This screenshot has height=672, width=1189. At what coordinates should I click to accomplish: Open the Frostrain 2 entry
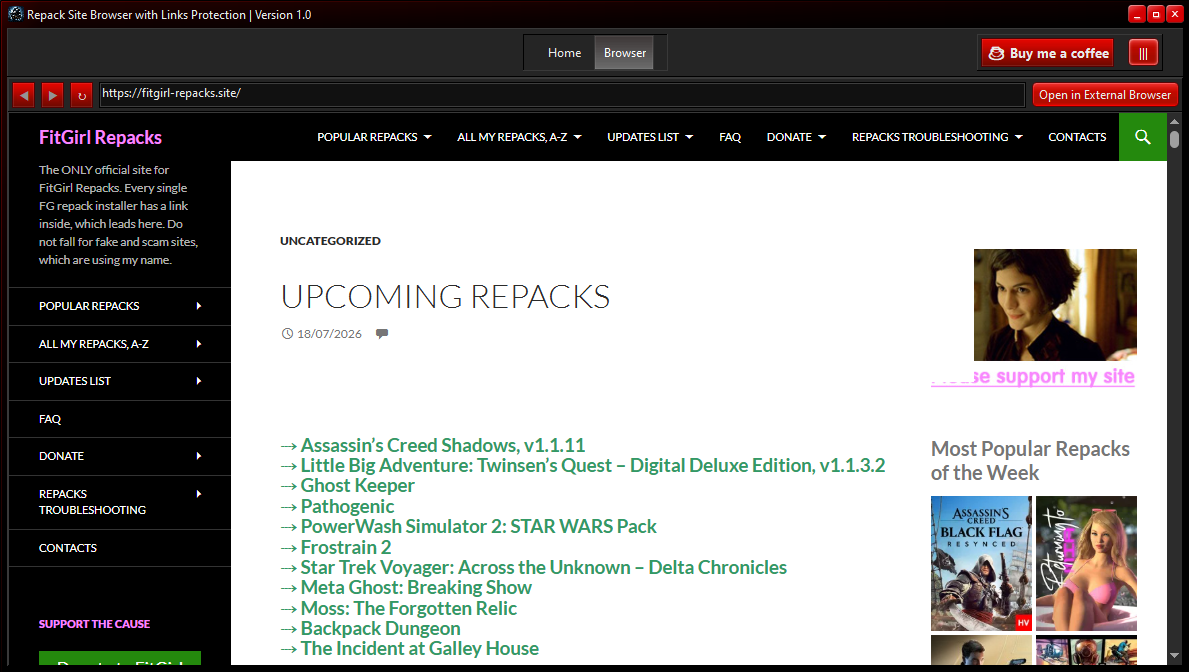346,548
